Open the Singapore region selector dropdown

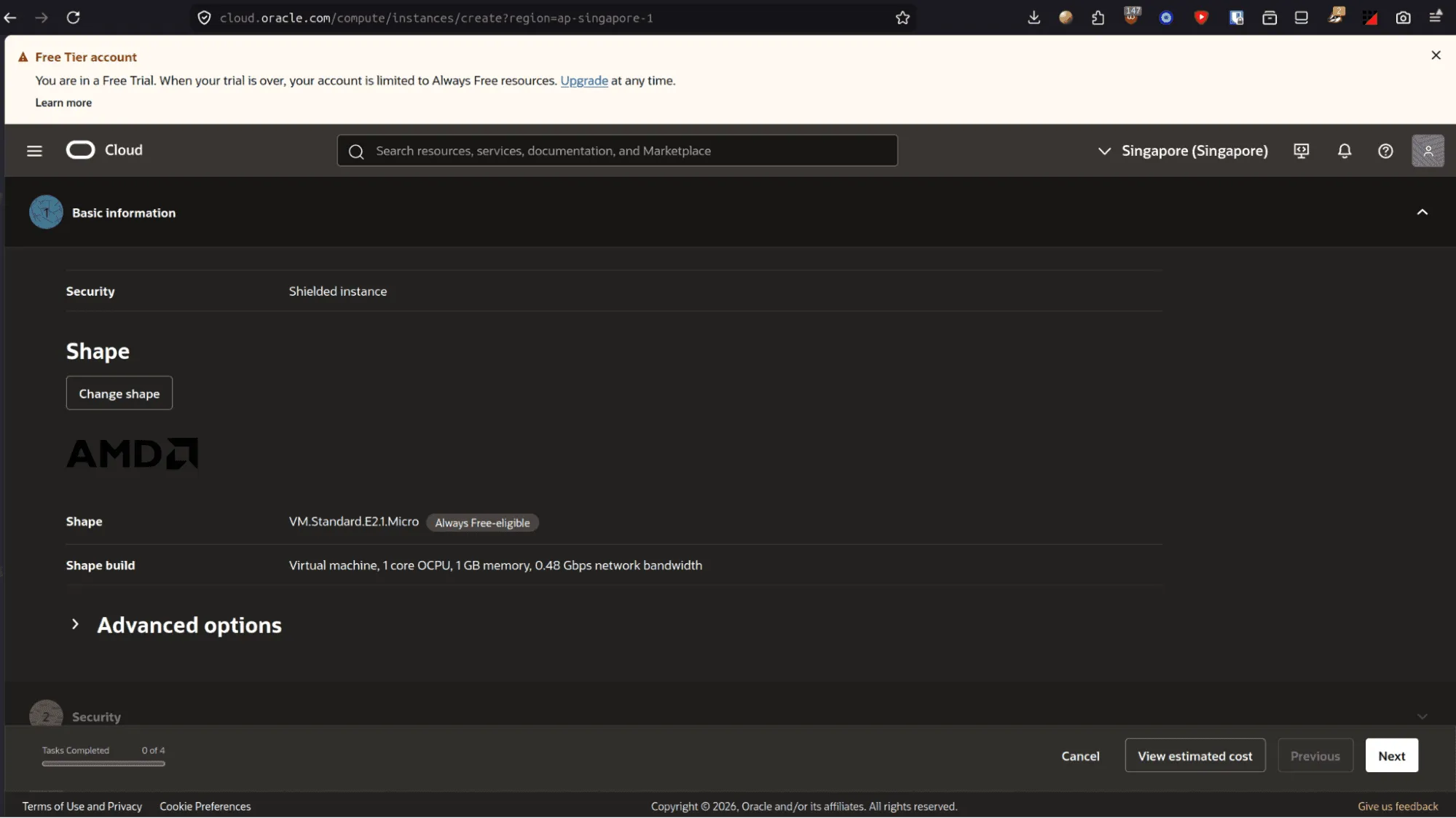click(1183, 151)
